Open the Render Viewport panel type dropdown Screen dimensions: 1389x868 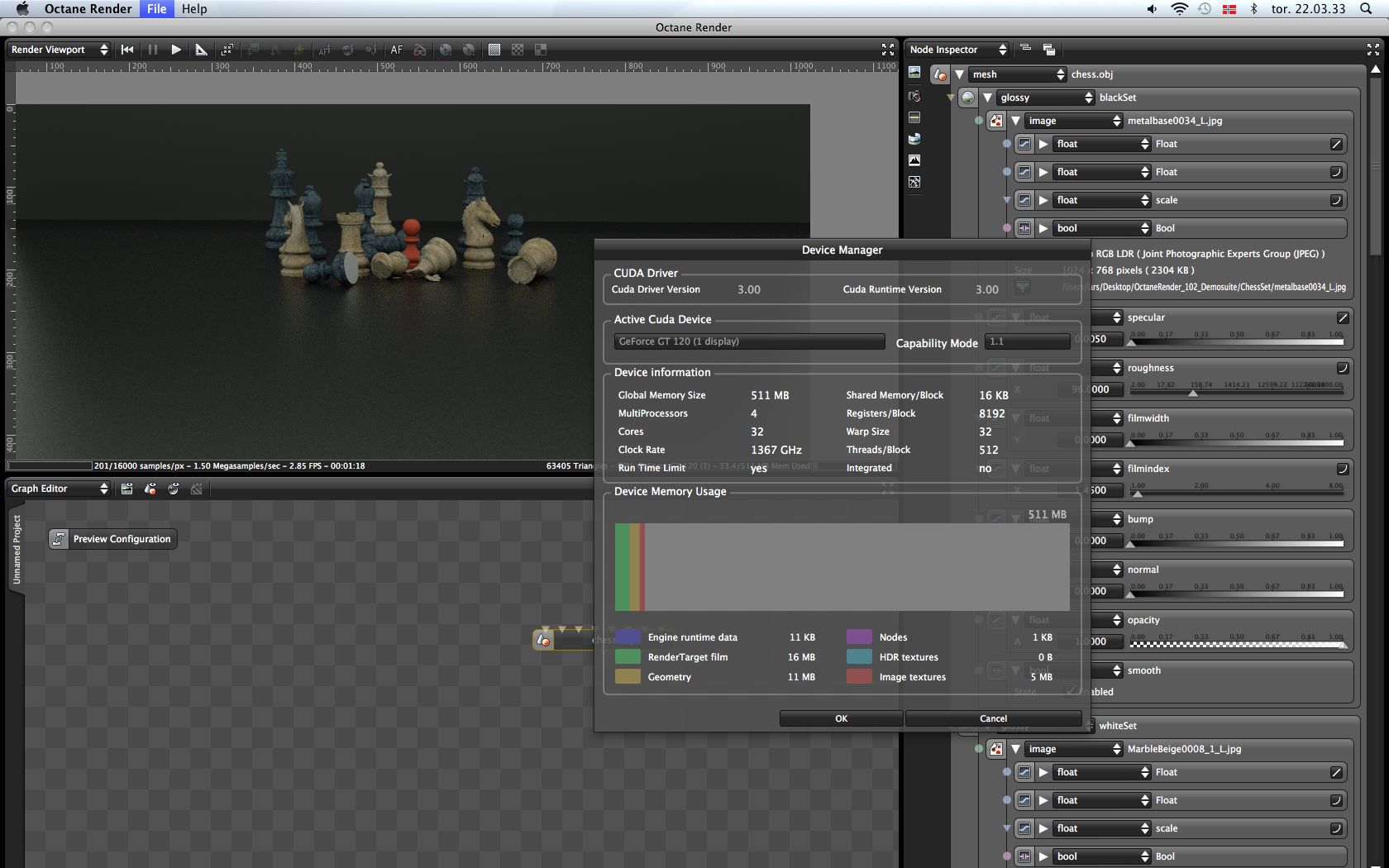pyautogui.click(x=59, y=50)
